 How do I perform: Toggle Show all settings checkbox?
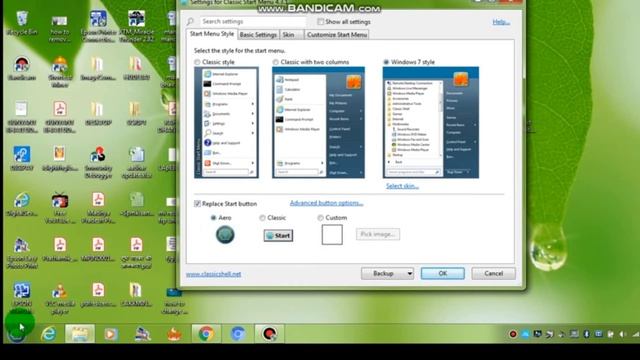pyautogui.click(x=320, y=22)
